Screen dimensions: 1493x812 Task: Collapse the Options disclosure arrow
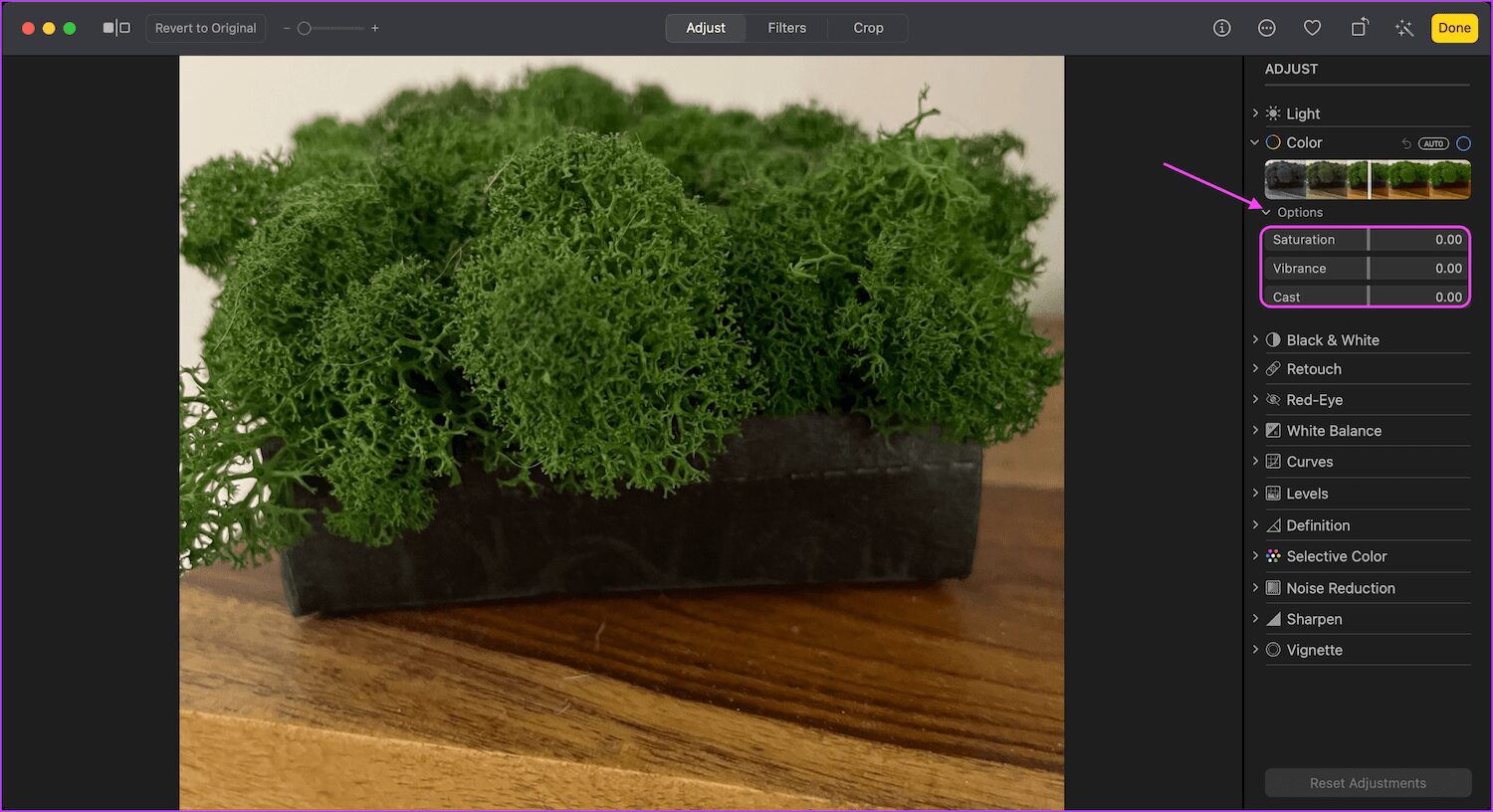coord(1266,213)
